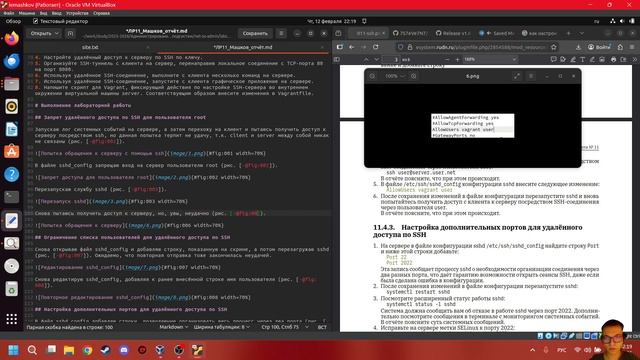The image size is (640, 360).
Task: Open Ubuntu Software store dock icon
Action: [11, 152]
